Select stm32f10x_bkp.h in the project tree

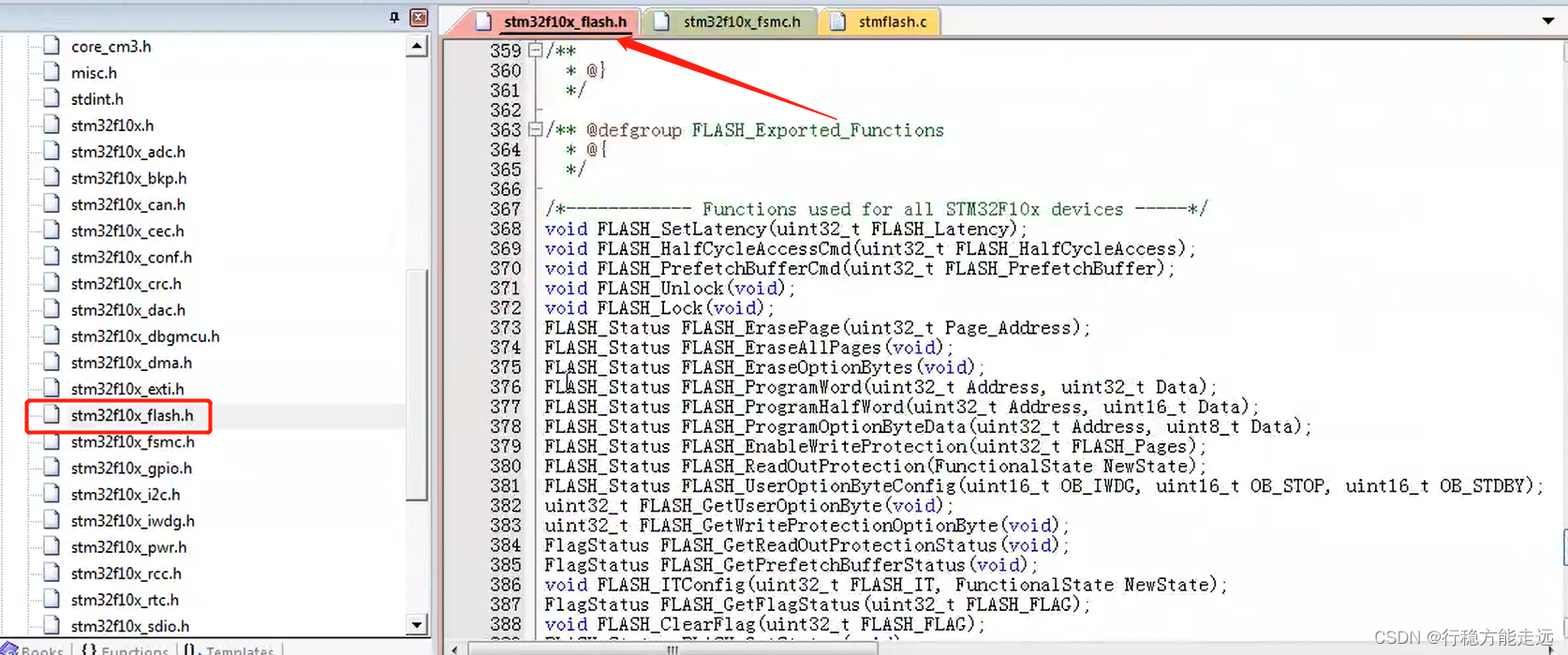coord(128,178)
